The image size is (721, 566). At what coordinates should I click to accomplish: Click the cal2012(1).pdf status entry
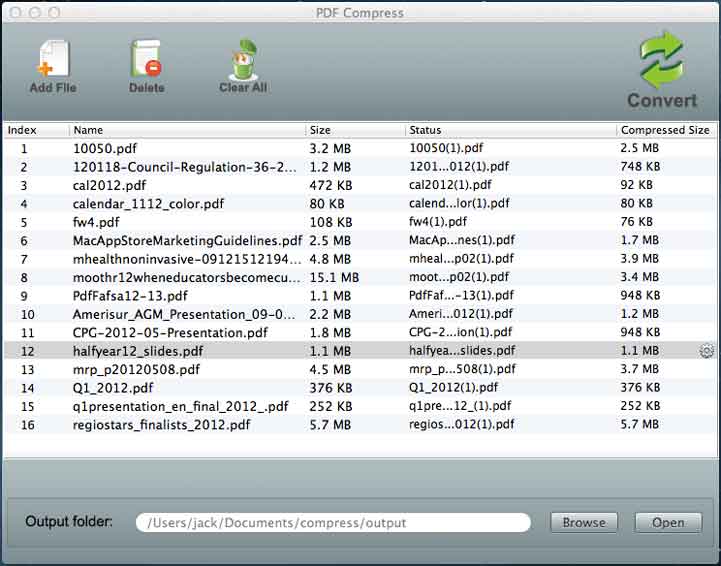pyautogui.click(x=450, y=185)
